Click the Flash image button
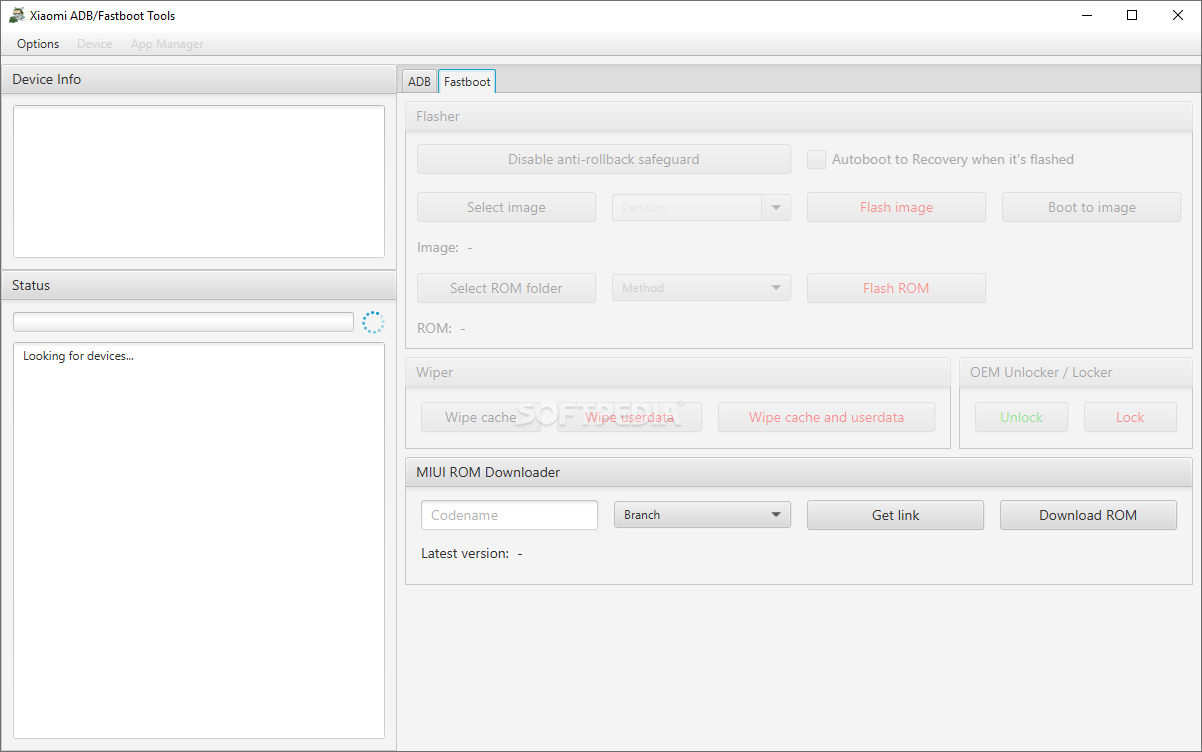1202x752 pixels. click(x=896, y=207)
